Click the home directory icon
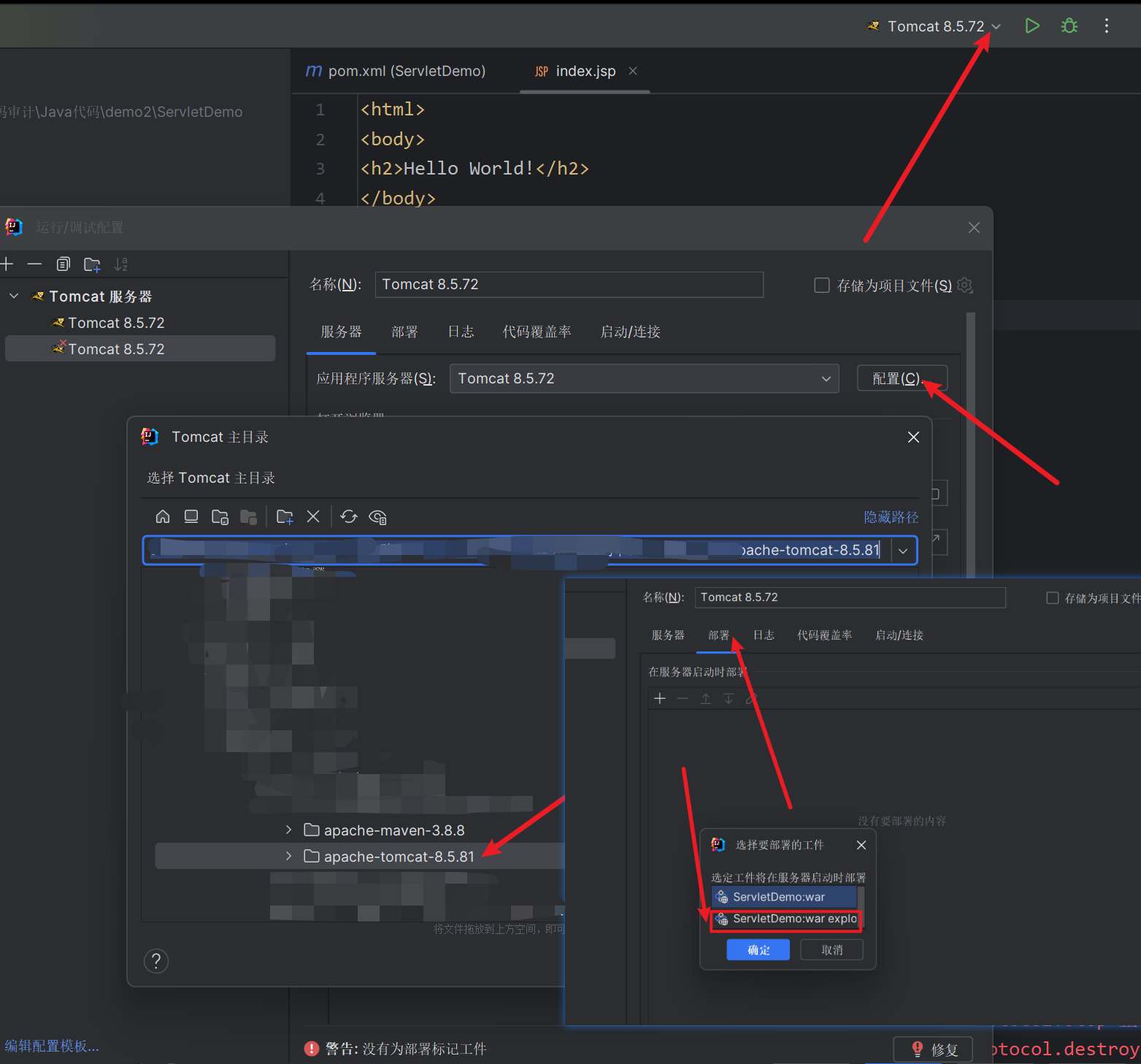Screen dimensions: 1141x1064 (x=163, y=517)
